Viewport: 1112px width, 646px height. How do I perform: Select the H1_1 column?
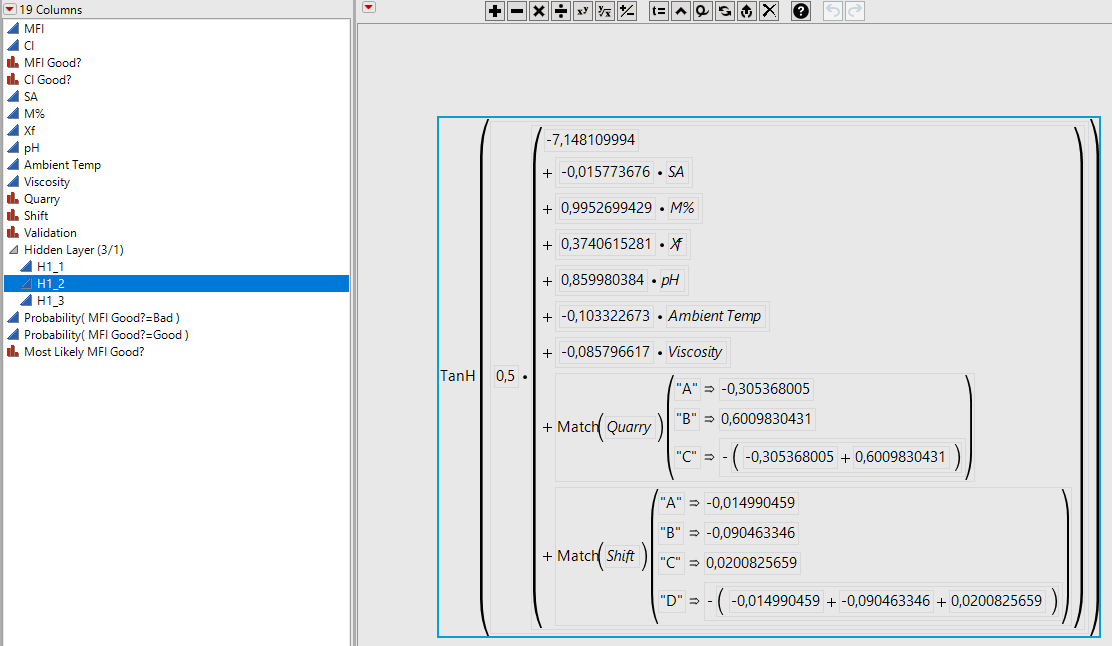(x=50, y=267)
